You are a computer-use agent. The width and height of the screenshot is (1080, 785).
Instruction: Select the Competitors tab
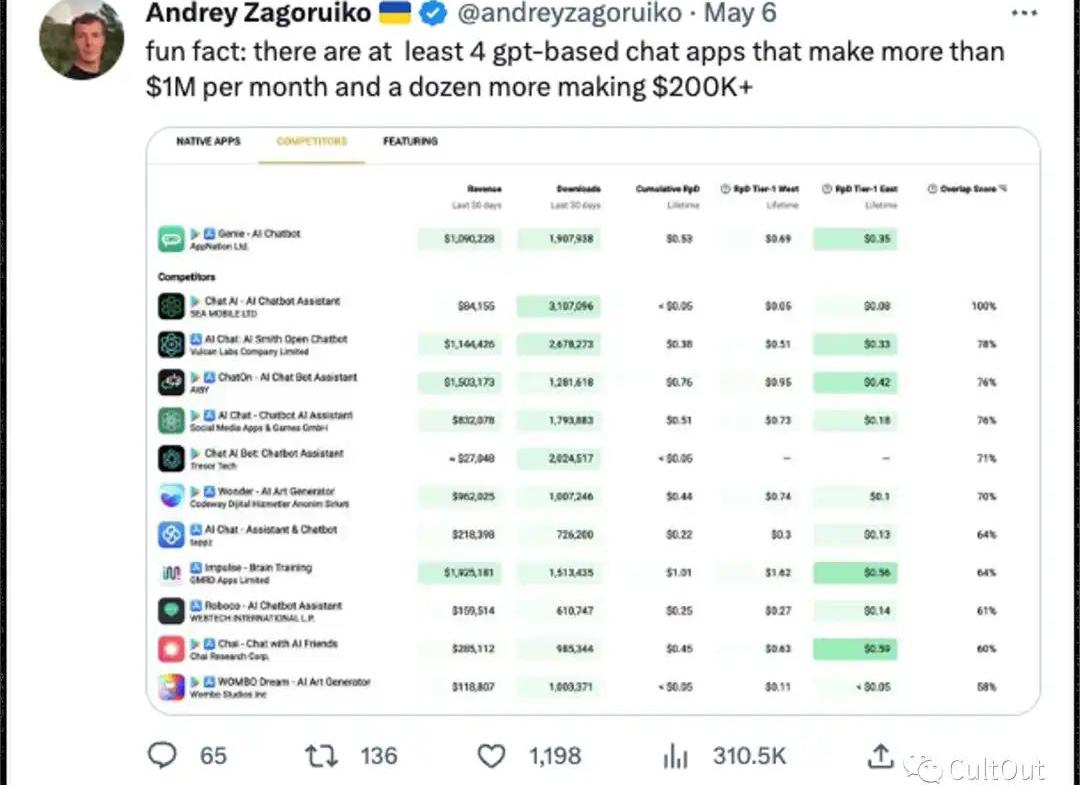312,142
